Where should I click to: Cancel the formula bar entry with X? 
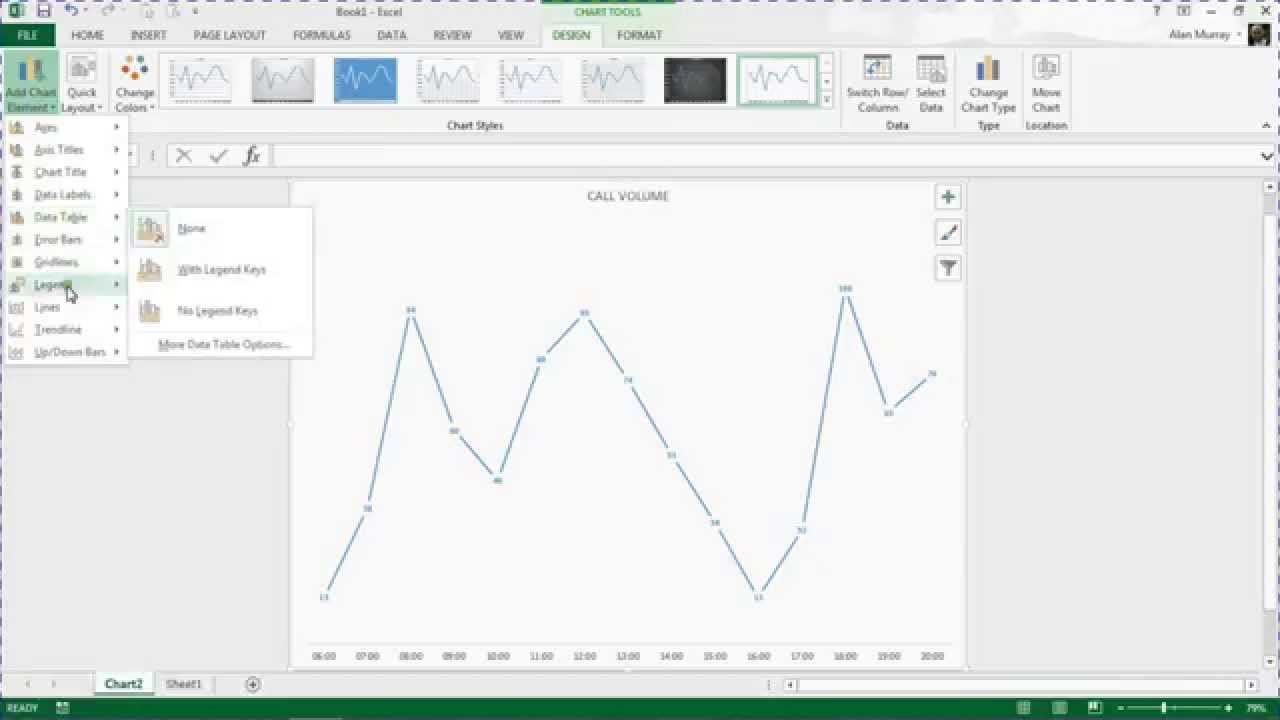pyautogui.click(x=183, y=156)
